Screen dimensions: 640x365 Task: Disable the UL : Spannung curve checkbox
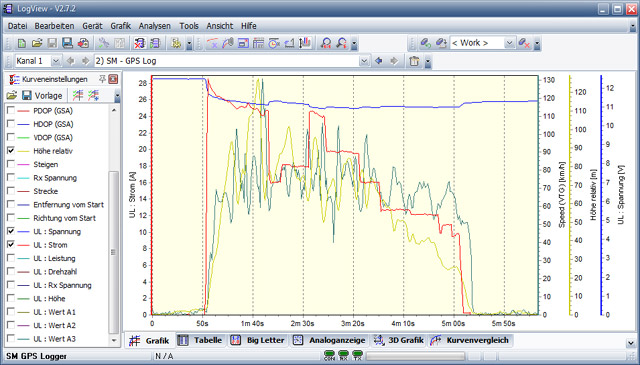coord(11,231)
